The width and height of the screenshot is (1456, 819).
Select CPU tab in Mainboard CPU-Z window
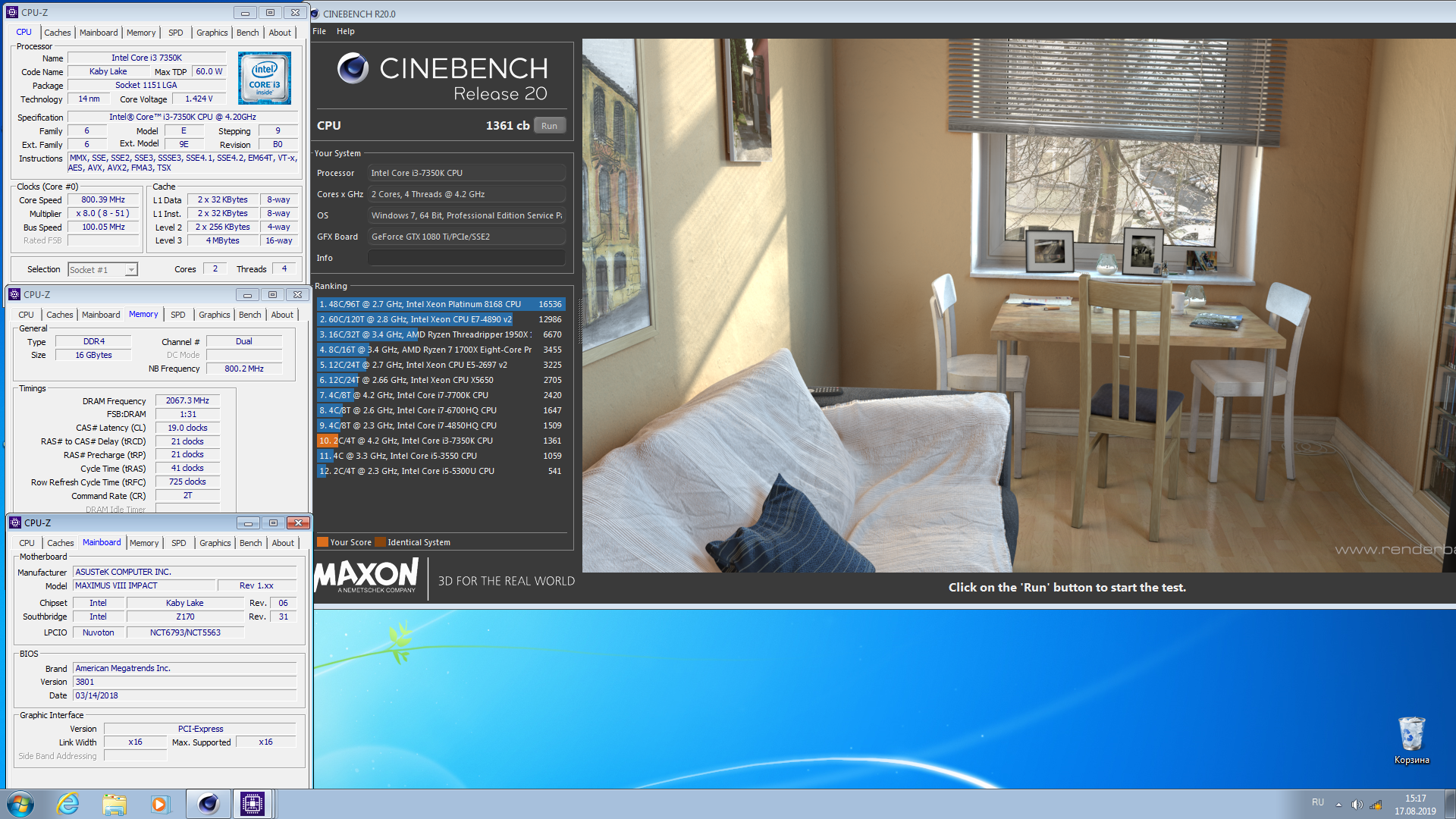tap(27, 543)
